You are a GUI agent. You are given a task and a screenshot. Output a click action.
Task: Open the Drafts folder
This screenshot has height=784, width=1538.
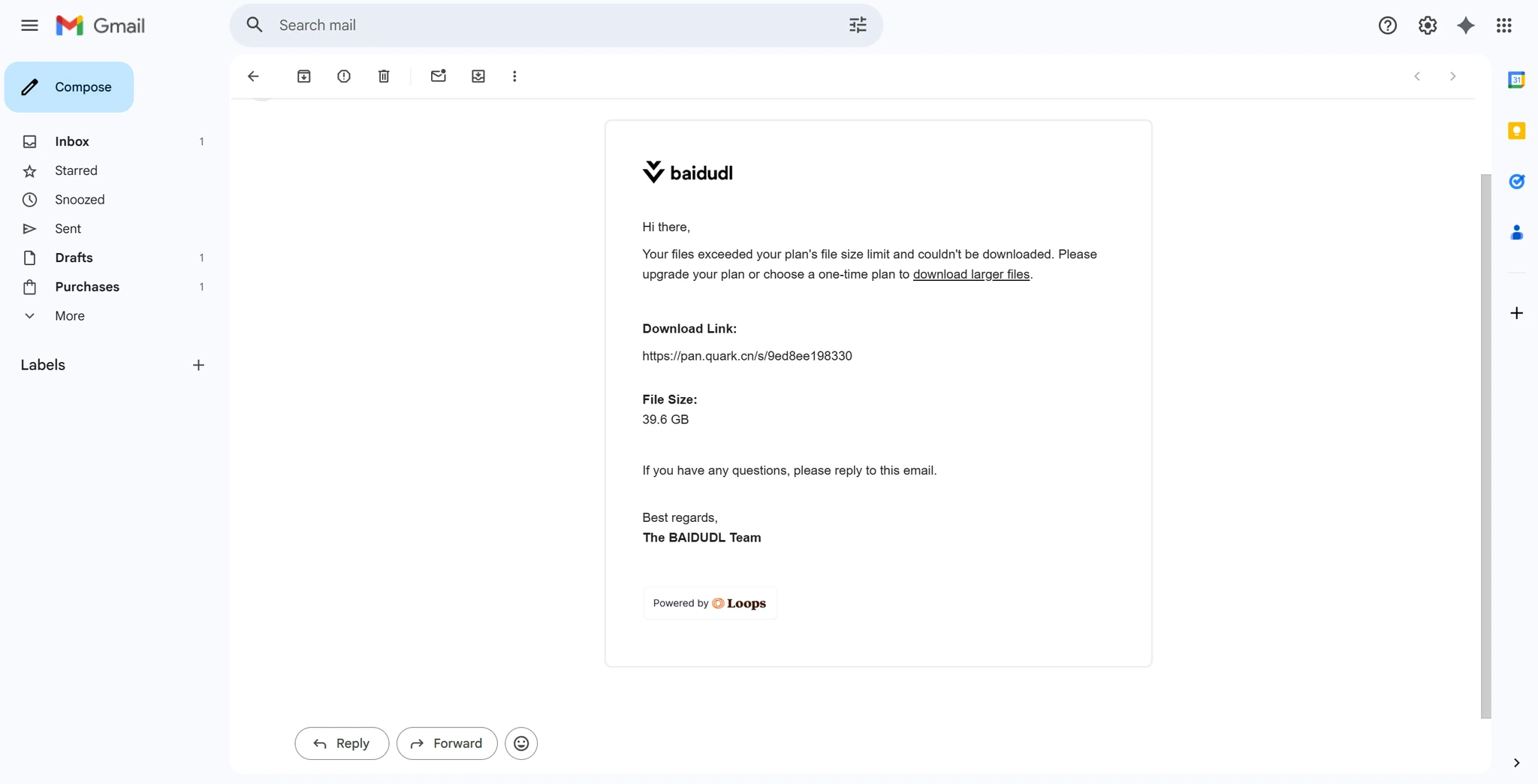tap(74, 258)
